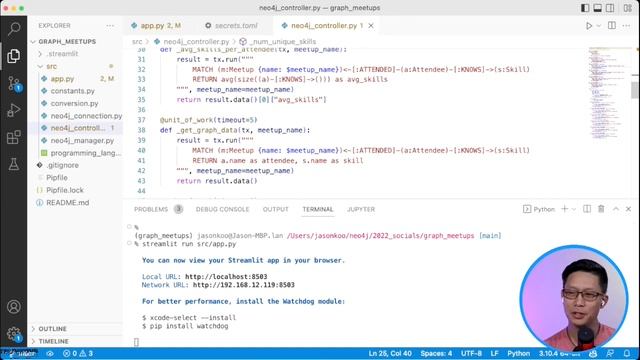Open the OUTPUT panel tab
Viewport: 640px width, 360px height.
(276, 209)
